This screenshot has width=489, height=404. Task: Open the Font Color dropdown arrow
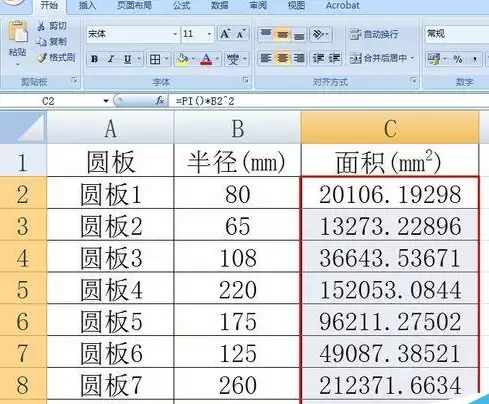click(x=217, y=59)
